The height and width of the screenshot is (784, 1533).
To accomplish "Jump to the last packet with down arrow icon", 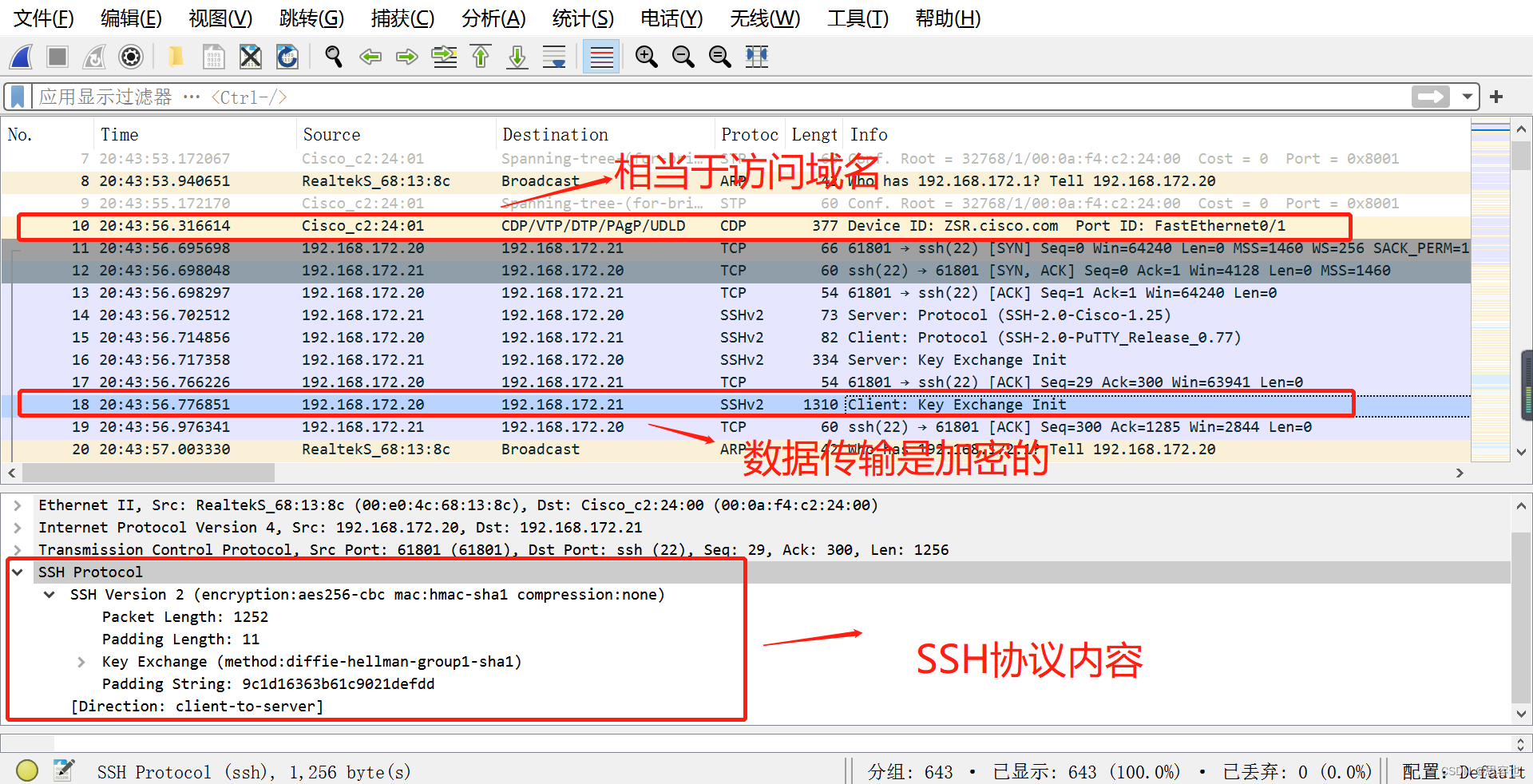I will pos(517,57).
